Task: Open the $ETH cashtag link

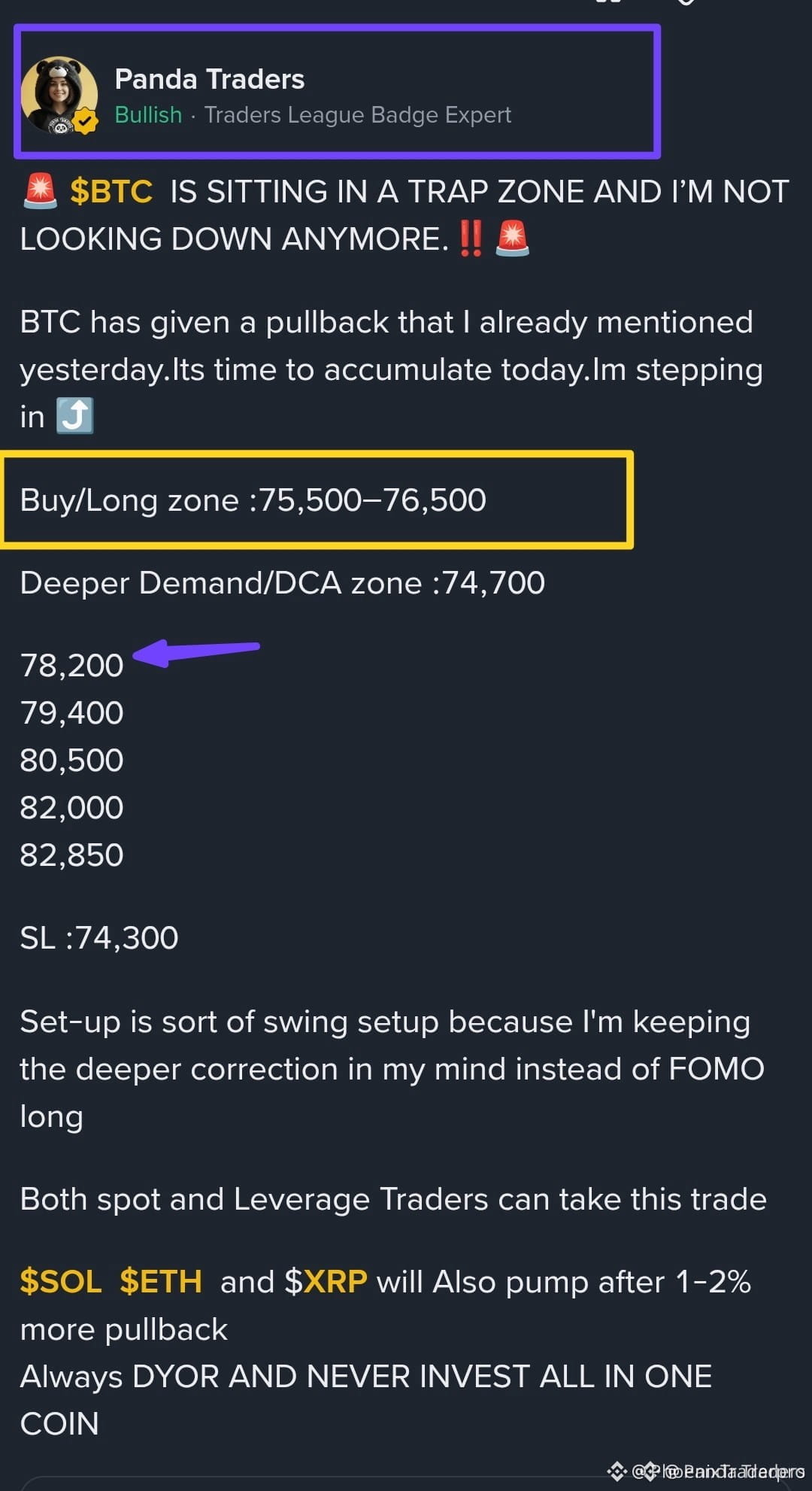Action: [161, 1281]
